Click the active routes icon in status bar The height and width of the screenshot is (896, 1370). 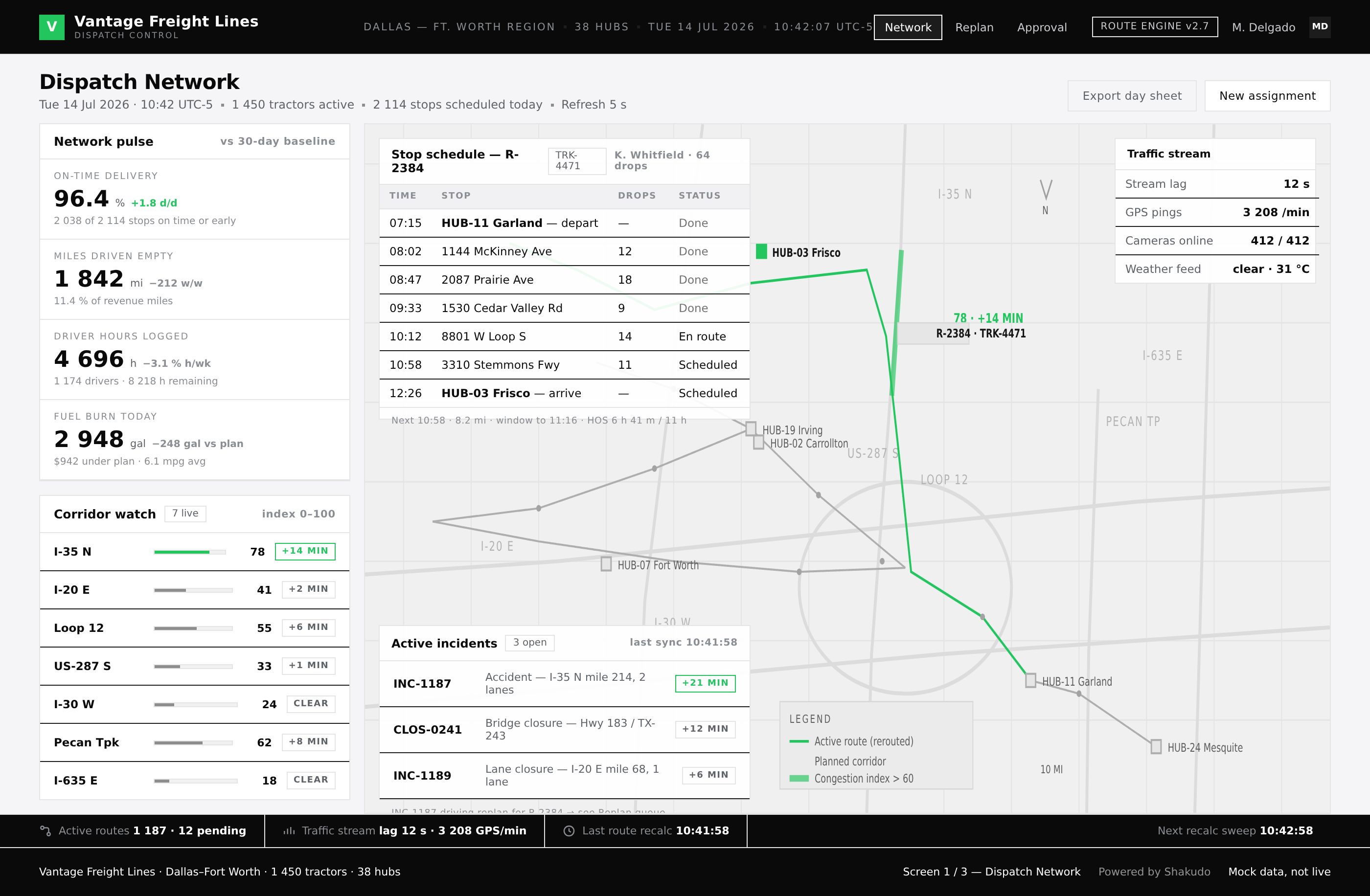coord(46,830)
